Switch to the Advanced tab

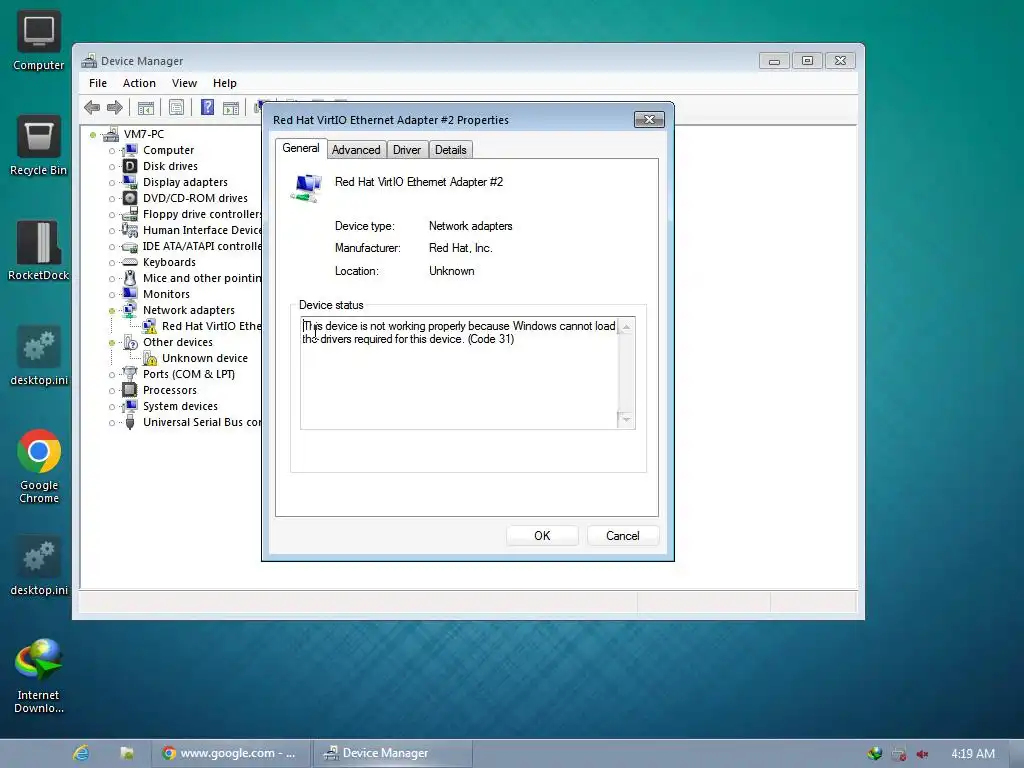click(x=356, y=150)
